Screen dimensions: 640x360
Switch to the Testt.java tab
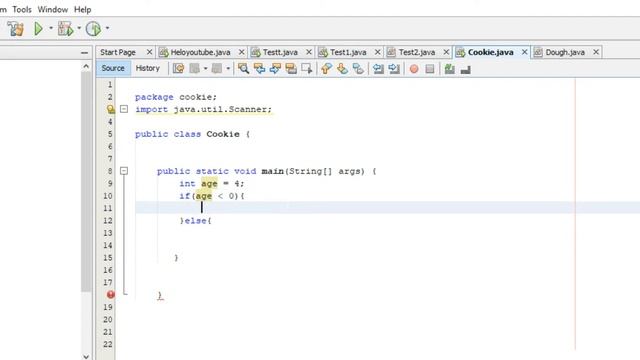280,52
